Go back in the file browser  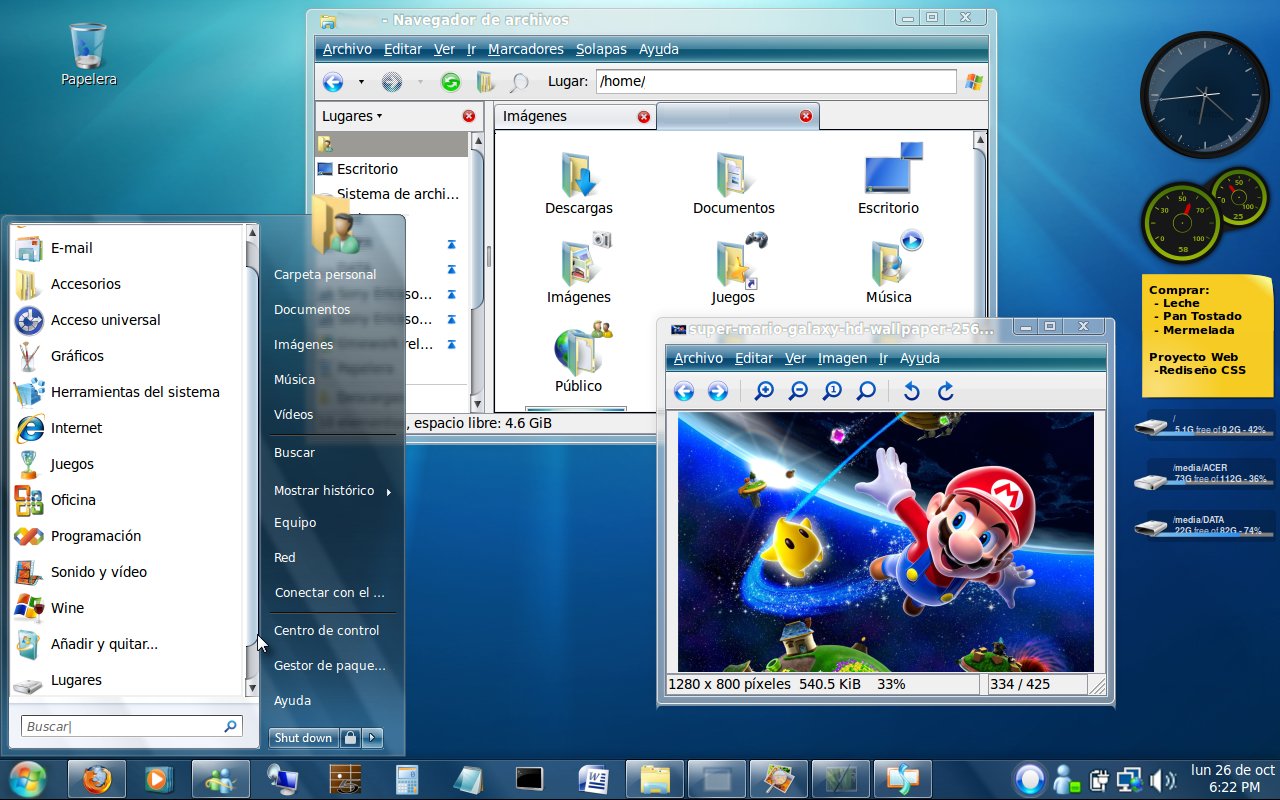[x=333, y=82]
